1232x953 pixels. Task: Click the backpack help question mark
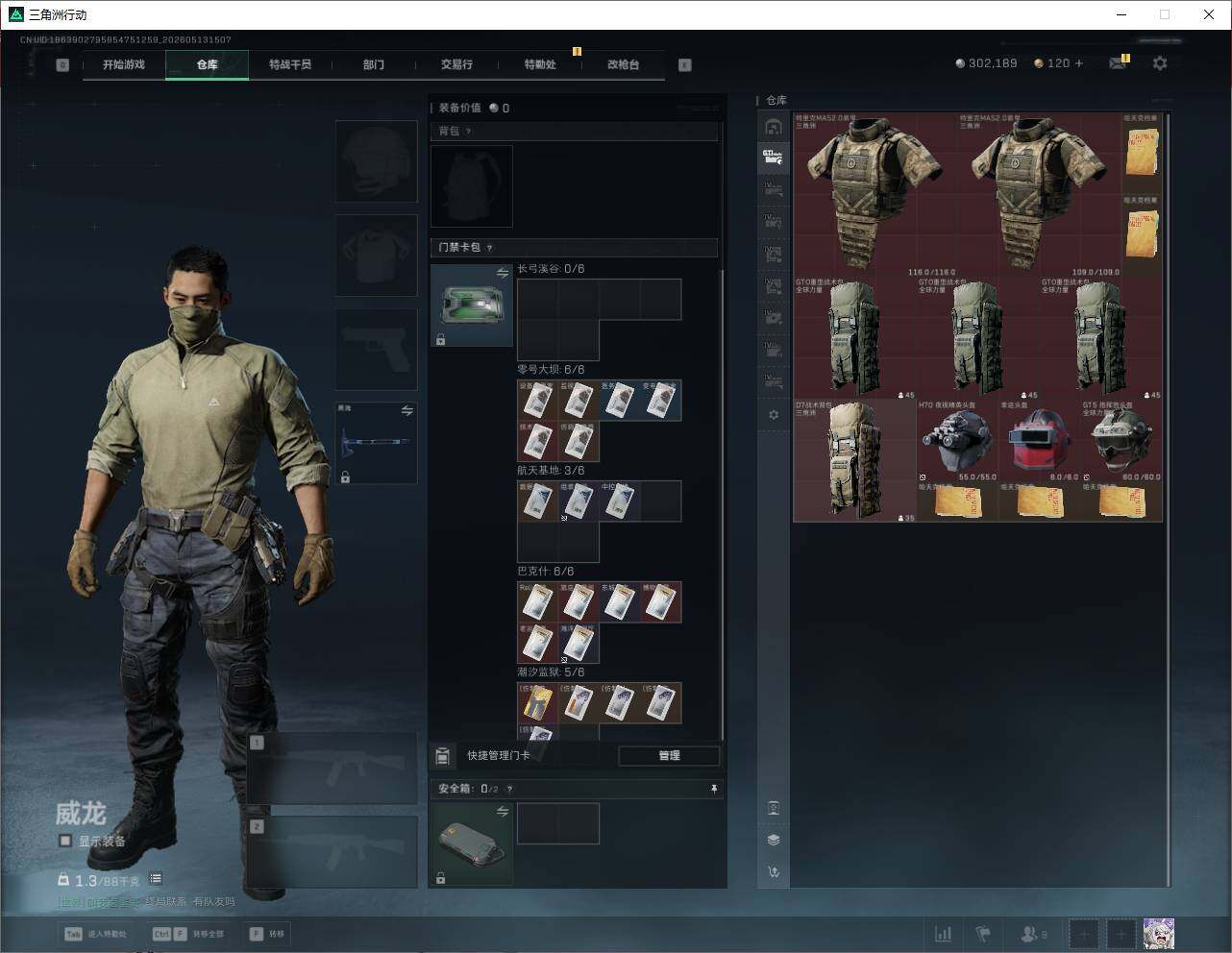[x=469, y=132]
